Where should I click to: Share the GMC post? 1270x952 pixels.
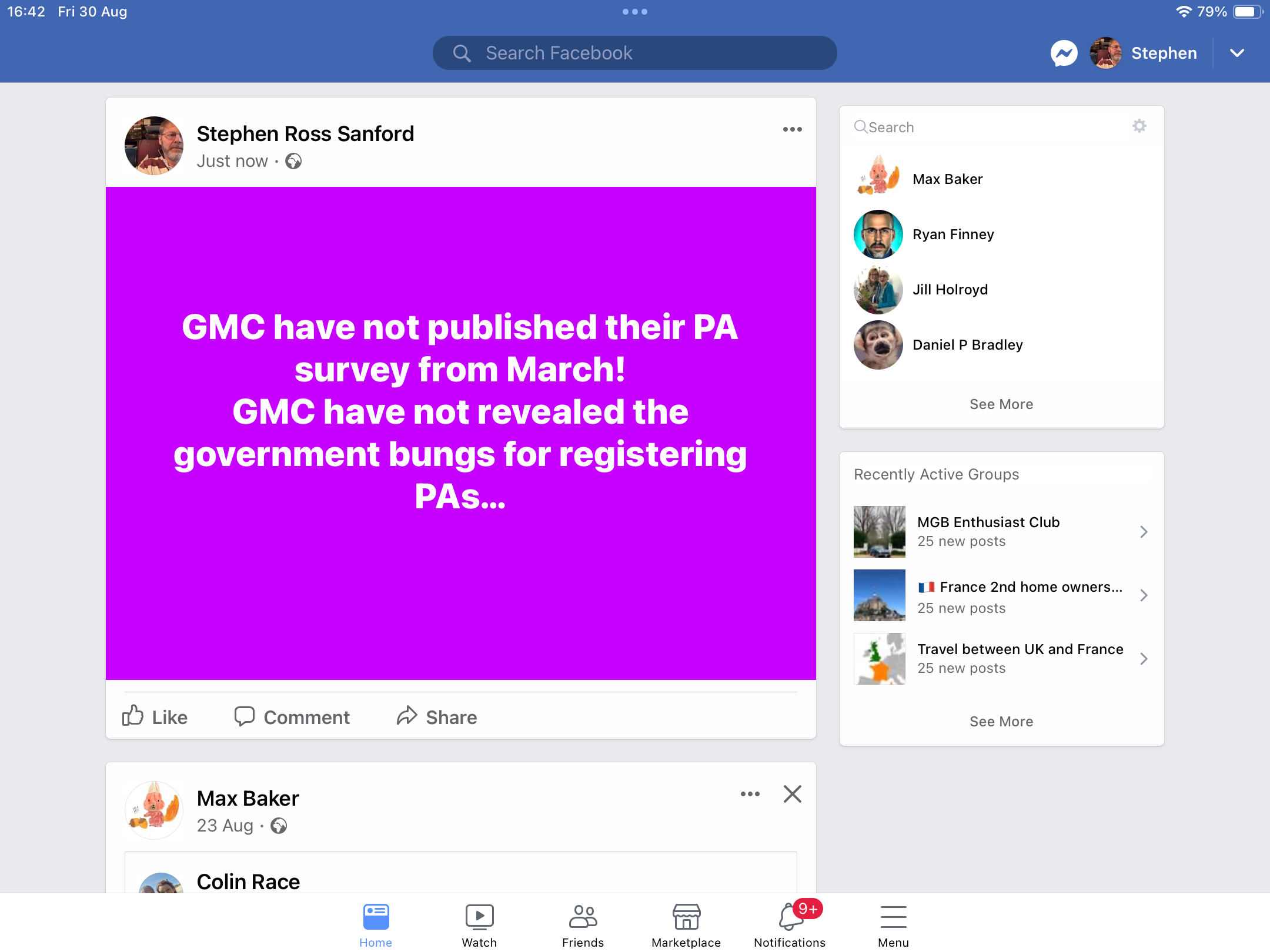[437, 716]
